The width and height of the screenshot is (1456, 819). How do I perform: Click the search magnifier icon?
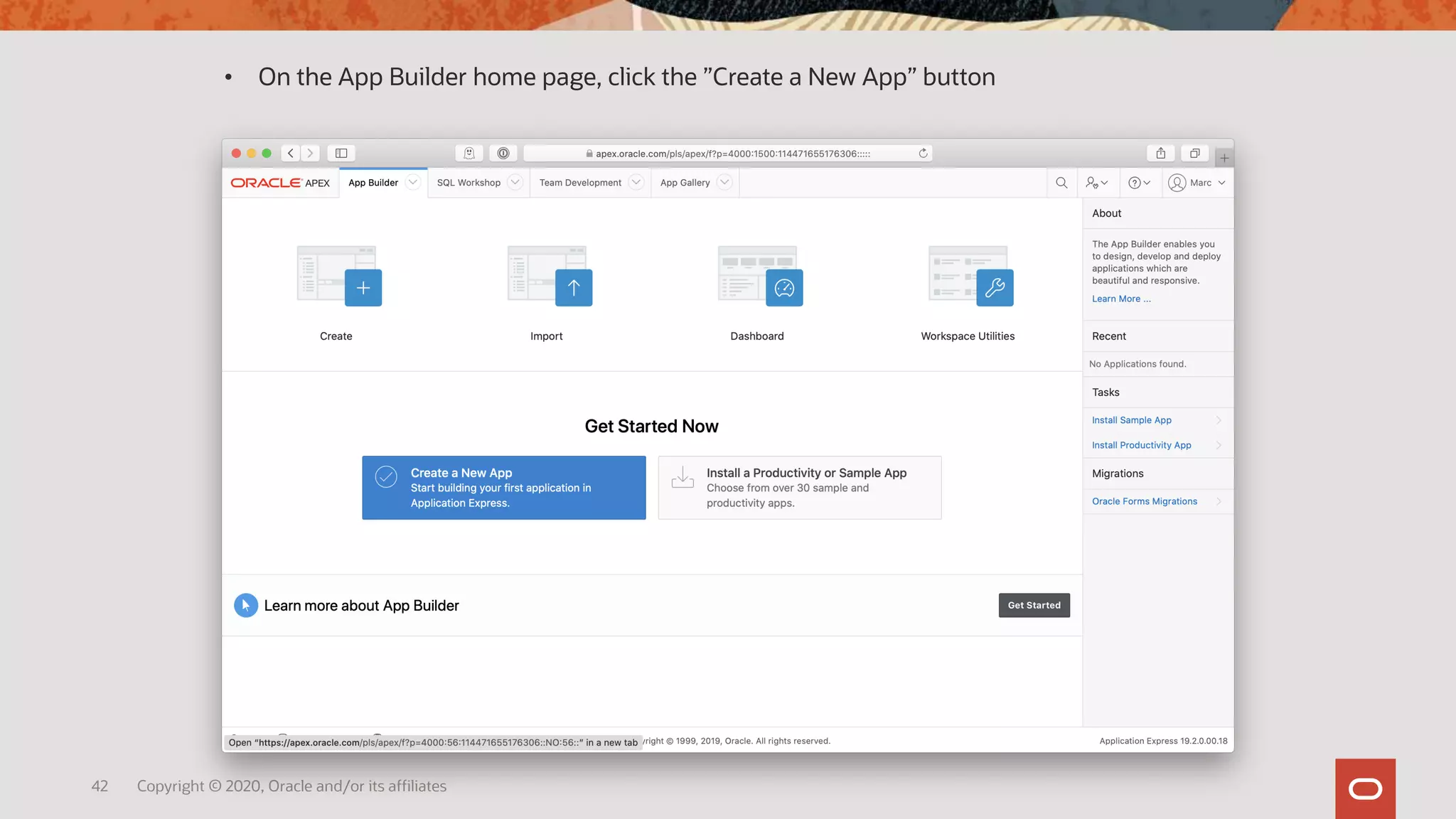1061,183
